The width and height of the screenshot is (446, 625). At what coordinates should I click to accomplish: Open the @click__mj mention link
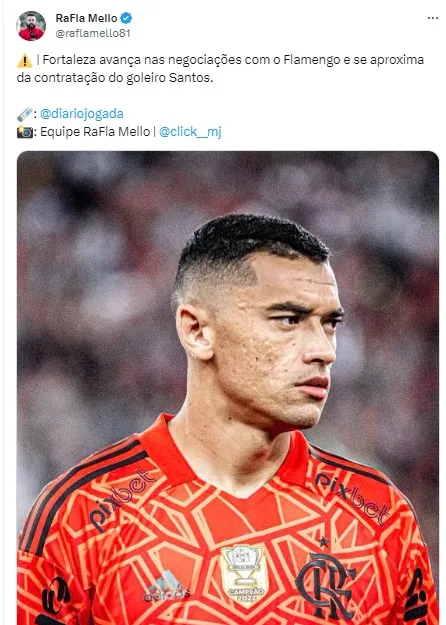[190, 132]
